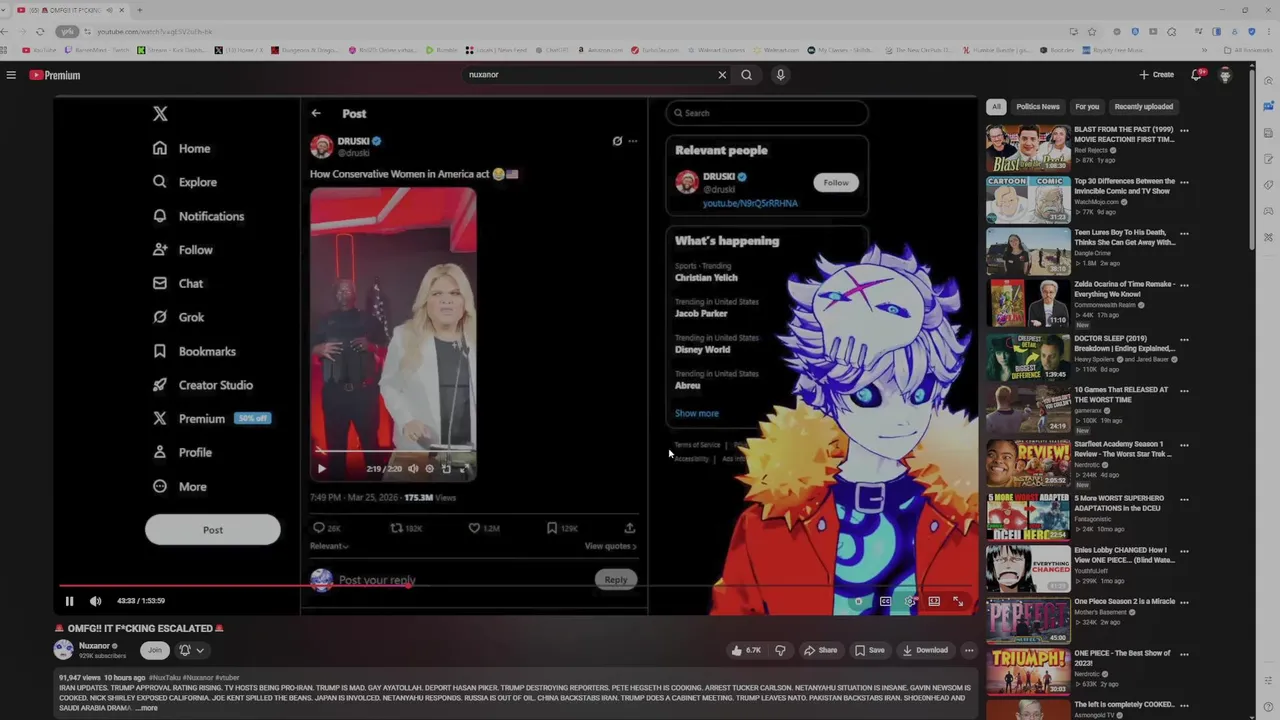
Task: Select the 'All' filter chip
Action: [996, 107]
